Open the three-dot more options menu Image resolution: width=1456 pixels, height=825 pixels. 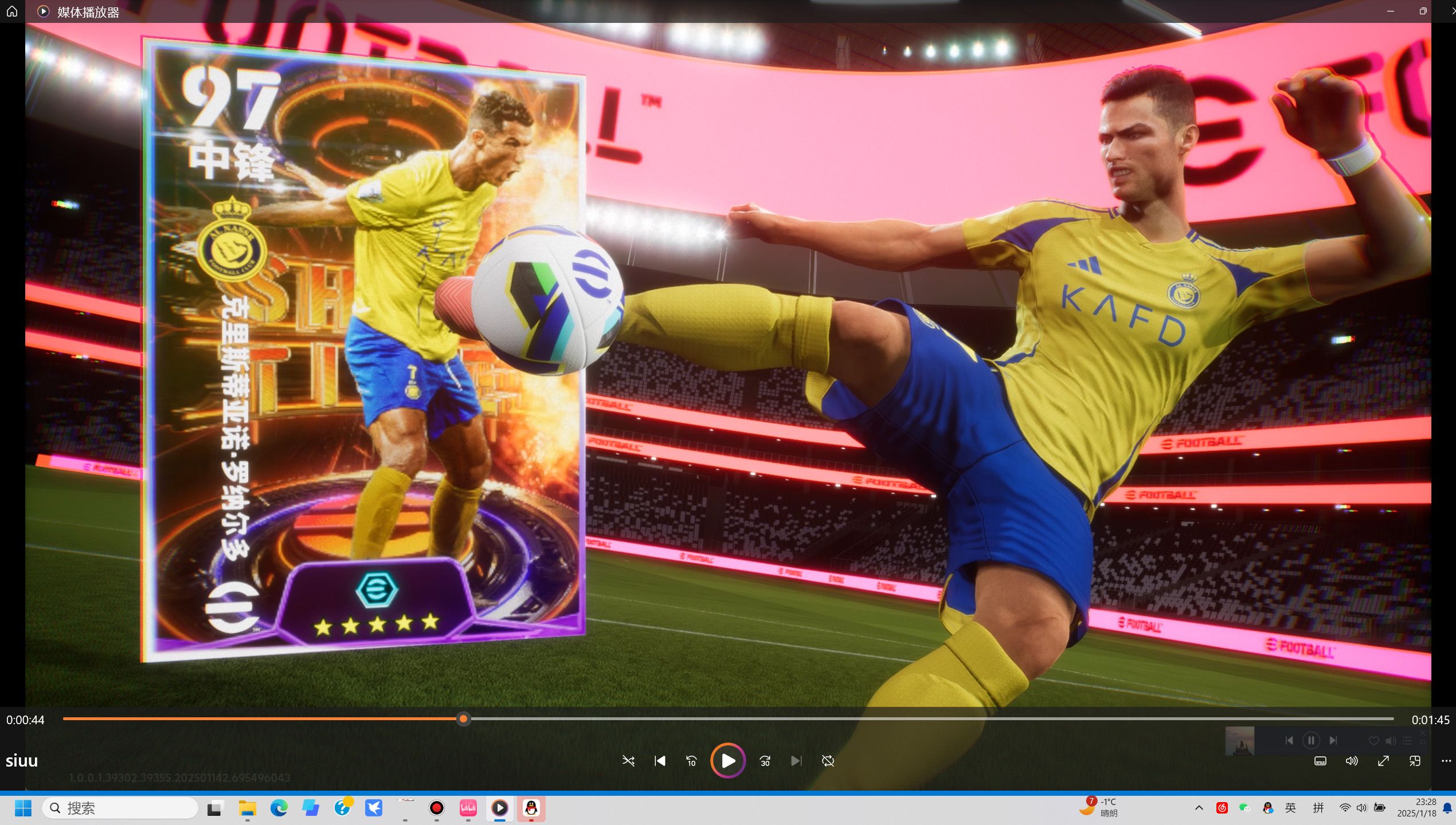point(1446,761)
